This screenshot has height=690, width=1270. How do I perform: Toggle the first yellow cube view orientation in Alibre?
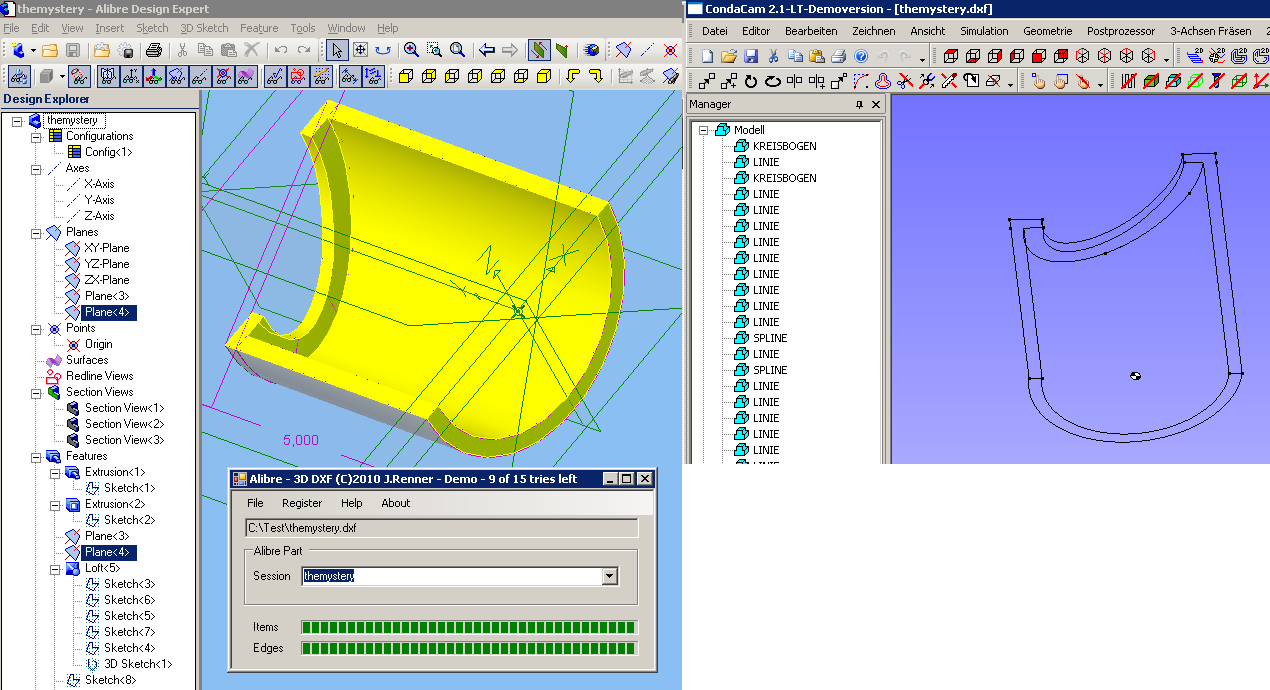(405, 76)
